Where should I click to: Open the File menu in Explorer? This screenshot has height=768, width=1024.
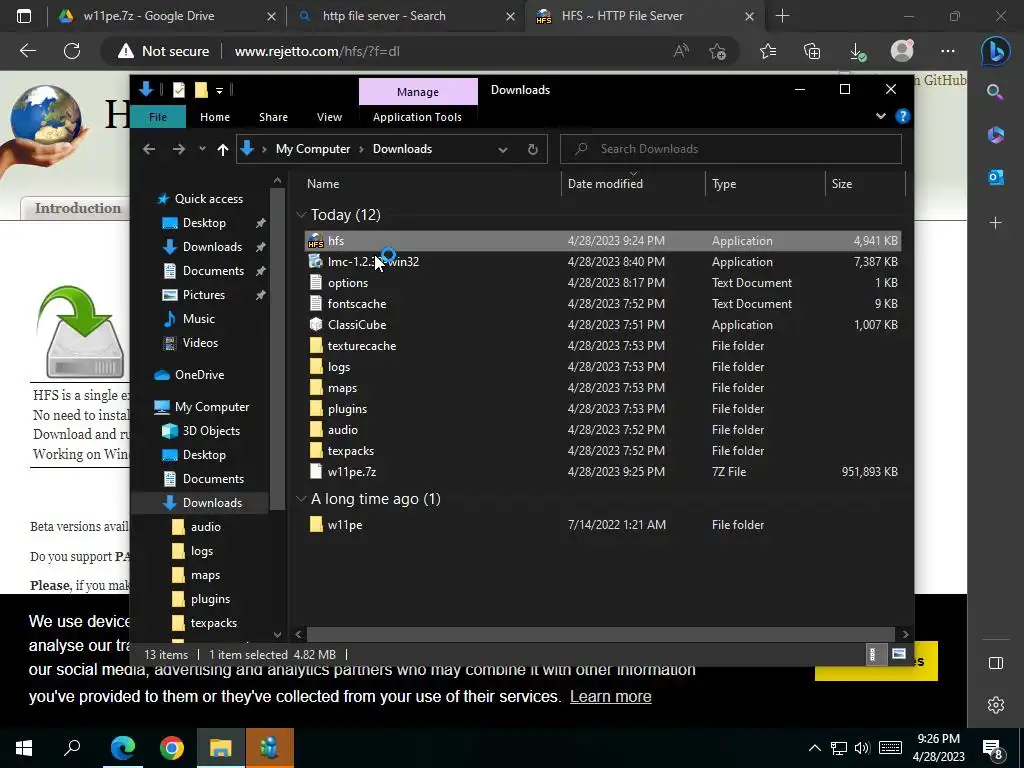coord(157,117)
